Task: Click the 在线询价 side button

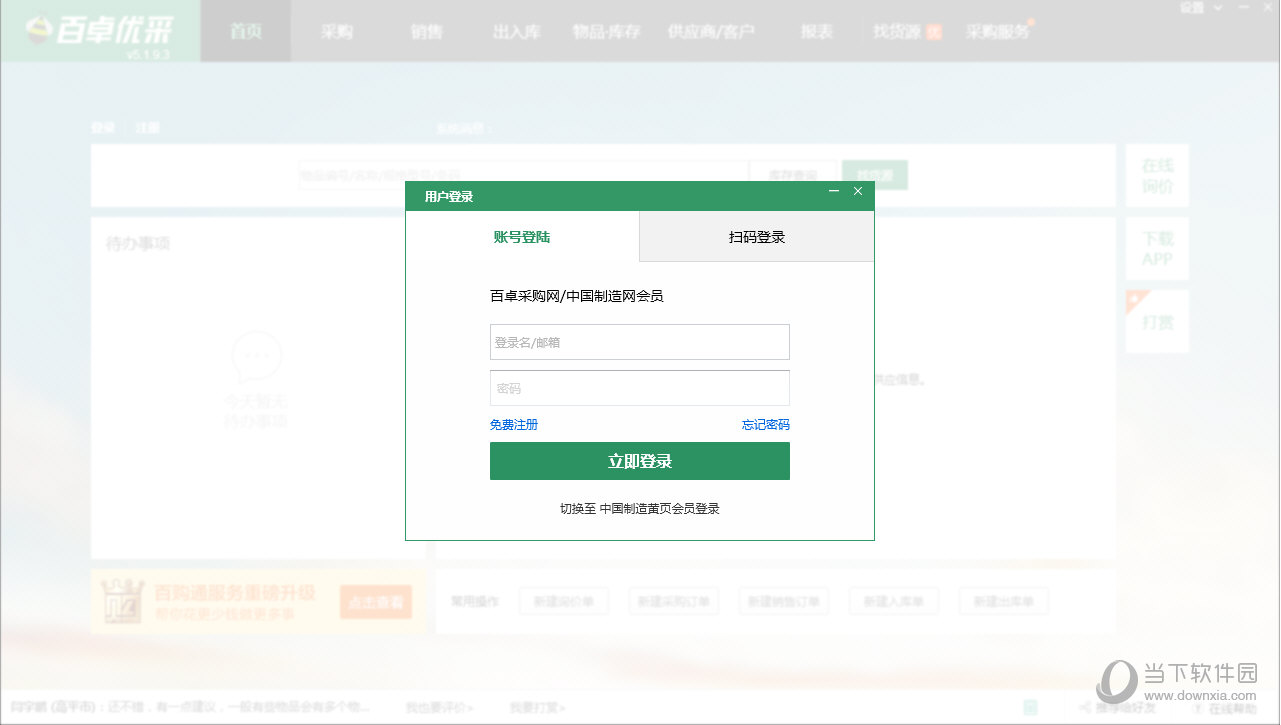Action: click(x=1158, y=176)
